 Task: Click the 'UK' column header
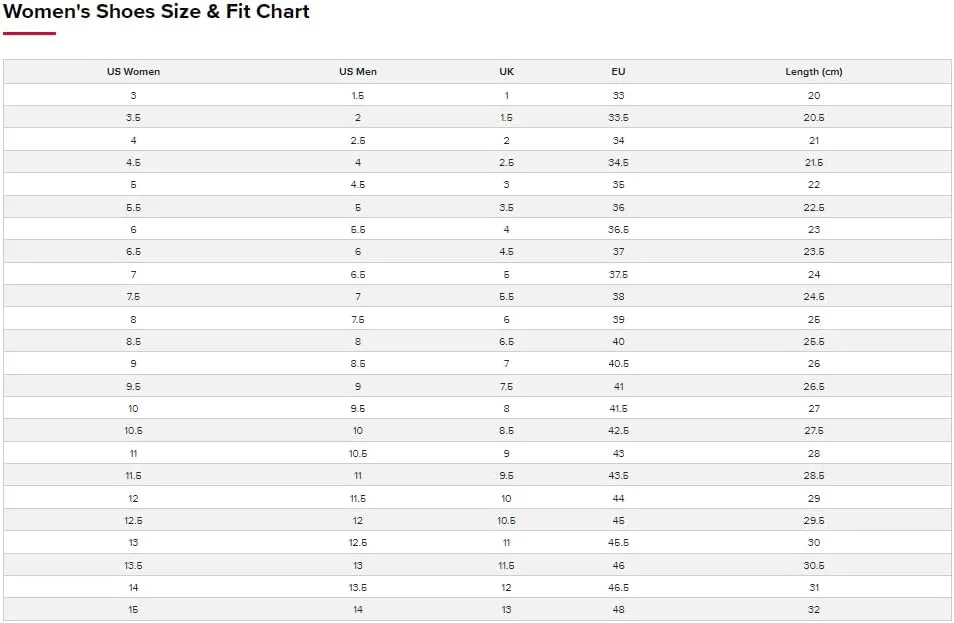click(x=506, y=72)
